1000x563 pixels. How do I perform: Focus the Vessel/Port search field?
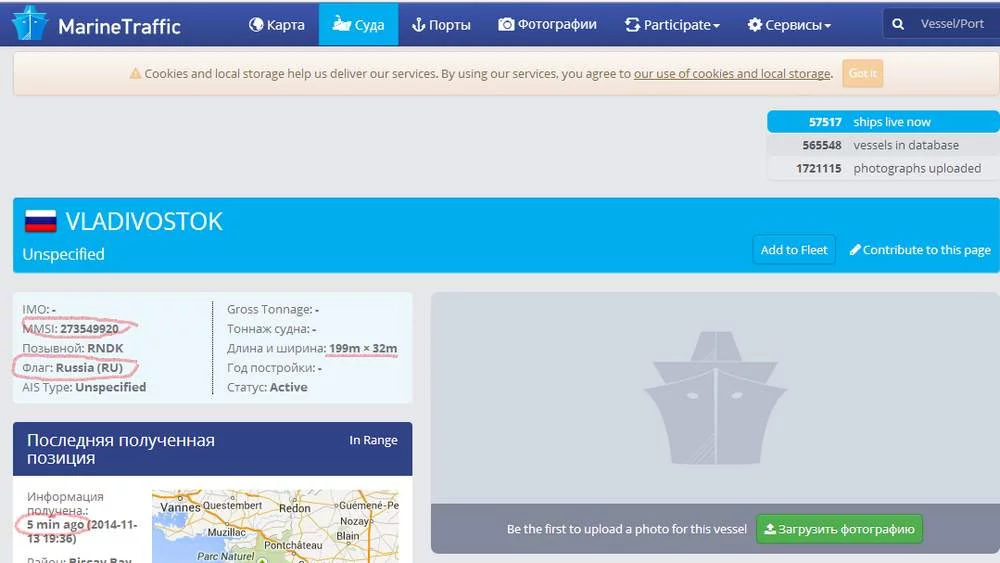952,24
